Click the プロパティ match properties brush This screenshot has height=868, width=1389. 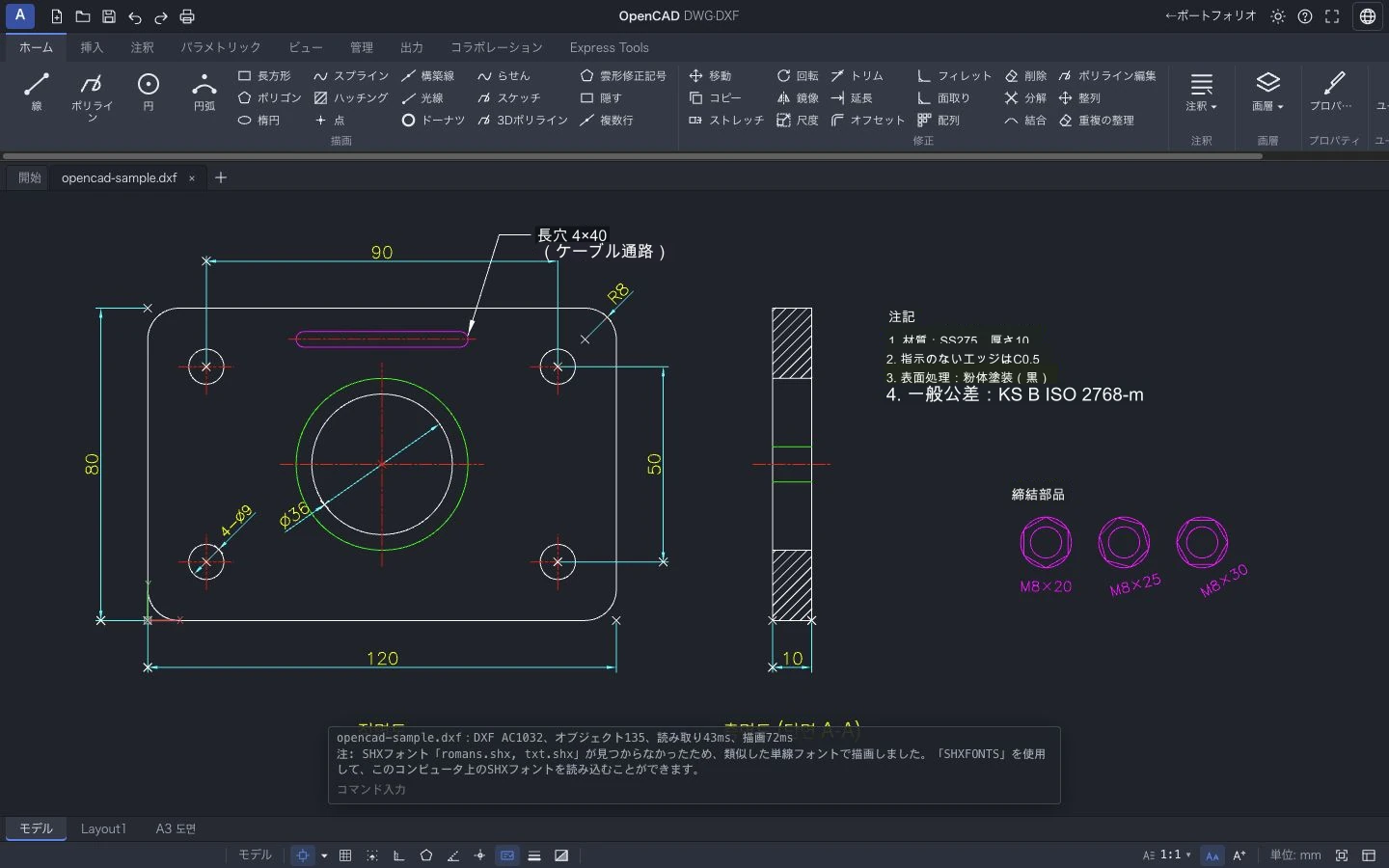[1332, 93]
